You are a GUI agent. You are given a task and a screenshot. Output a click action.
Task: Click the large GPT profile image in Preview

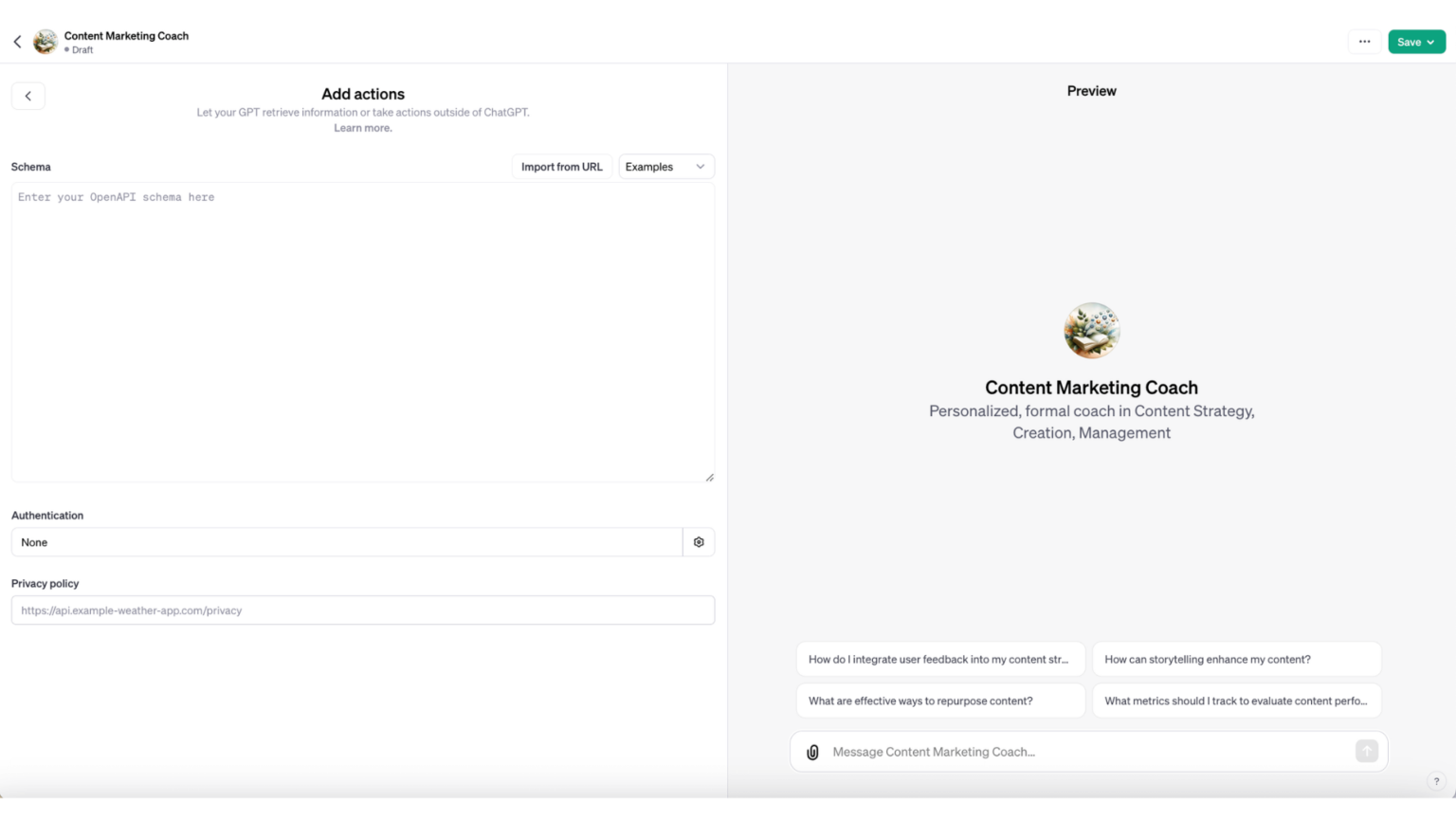pos(1091,331)
